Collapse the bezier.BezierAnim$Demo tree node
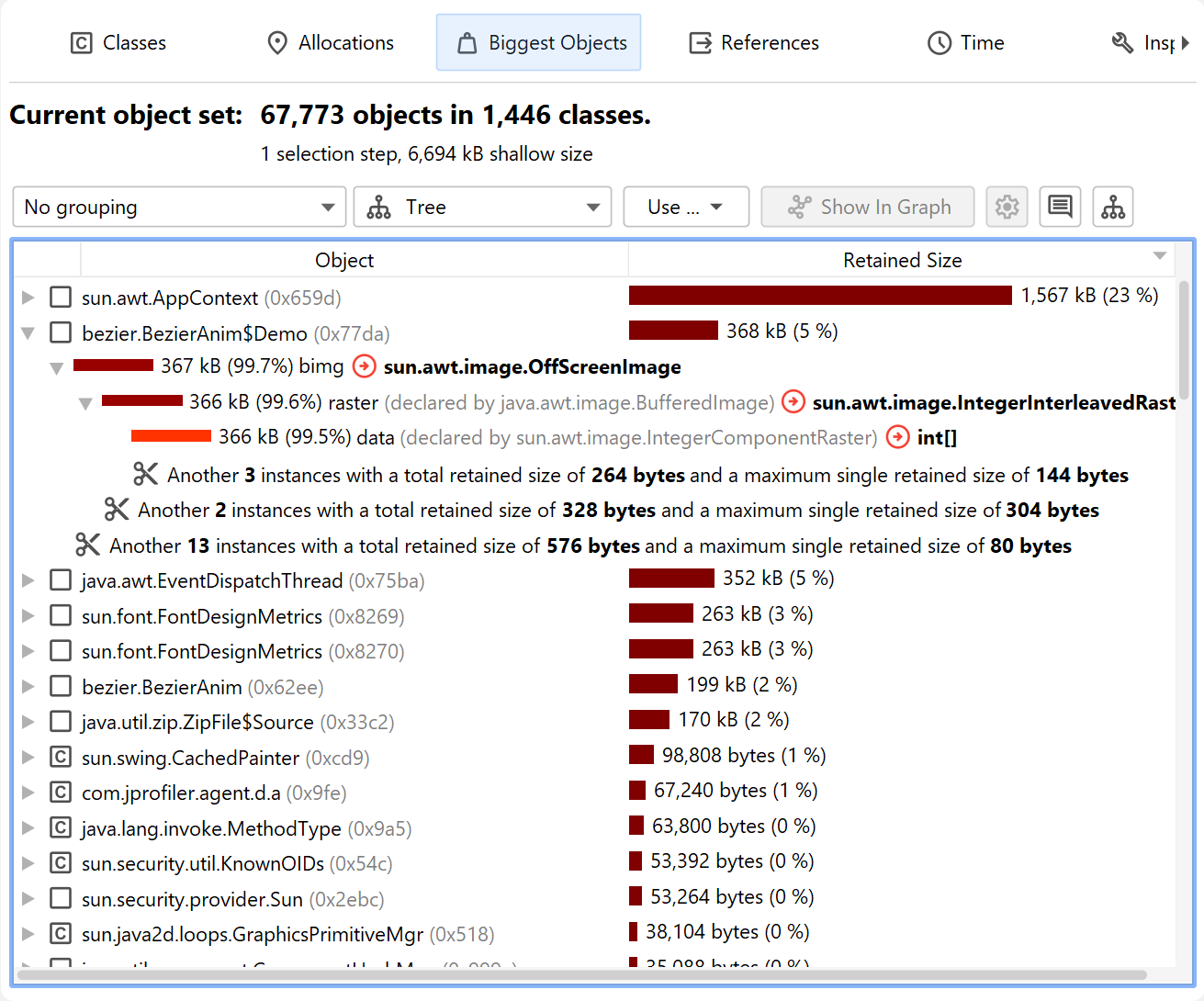Screen dimensions: 1204x1001 pyautogui.click(x=28, y=333)
